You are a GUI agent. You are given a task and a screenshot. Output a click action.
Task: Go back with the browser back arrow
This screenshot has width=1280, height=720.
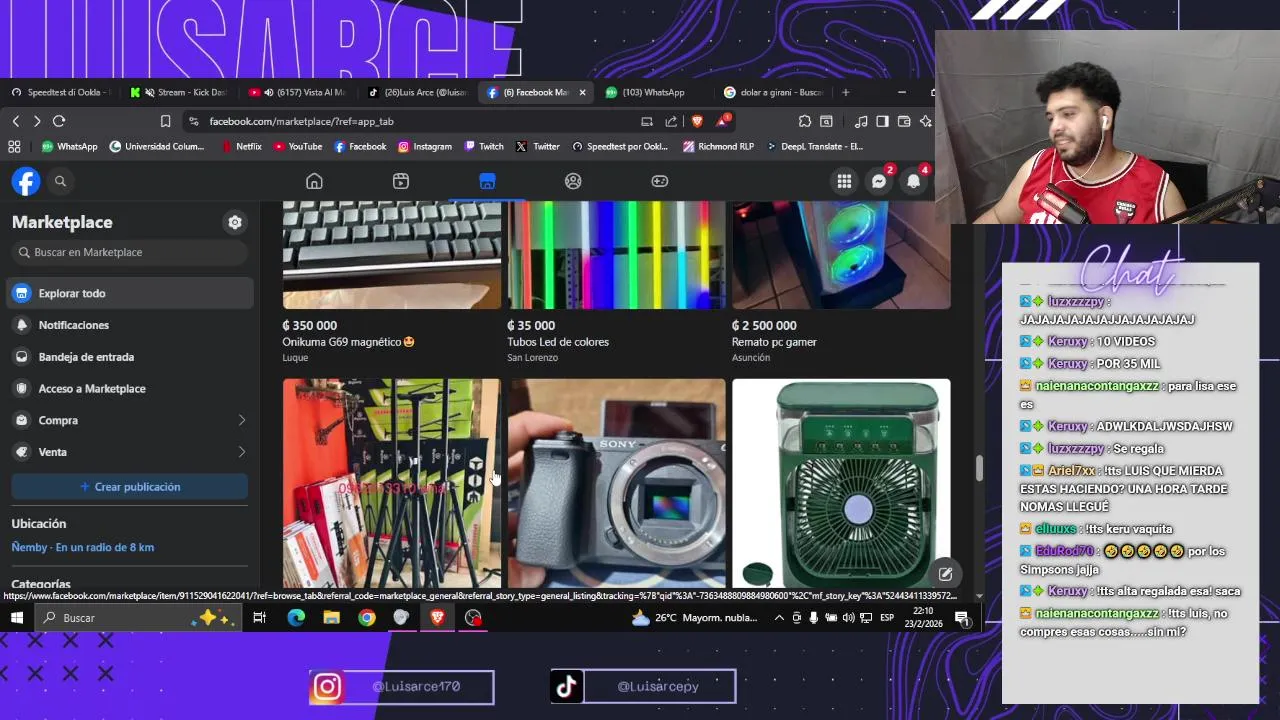click(x=16, y=121)
